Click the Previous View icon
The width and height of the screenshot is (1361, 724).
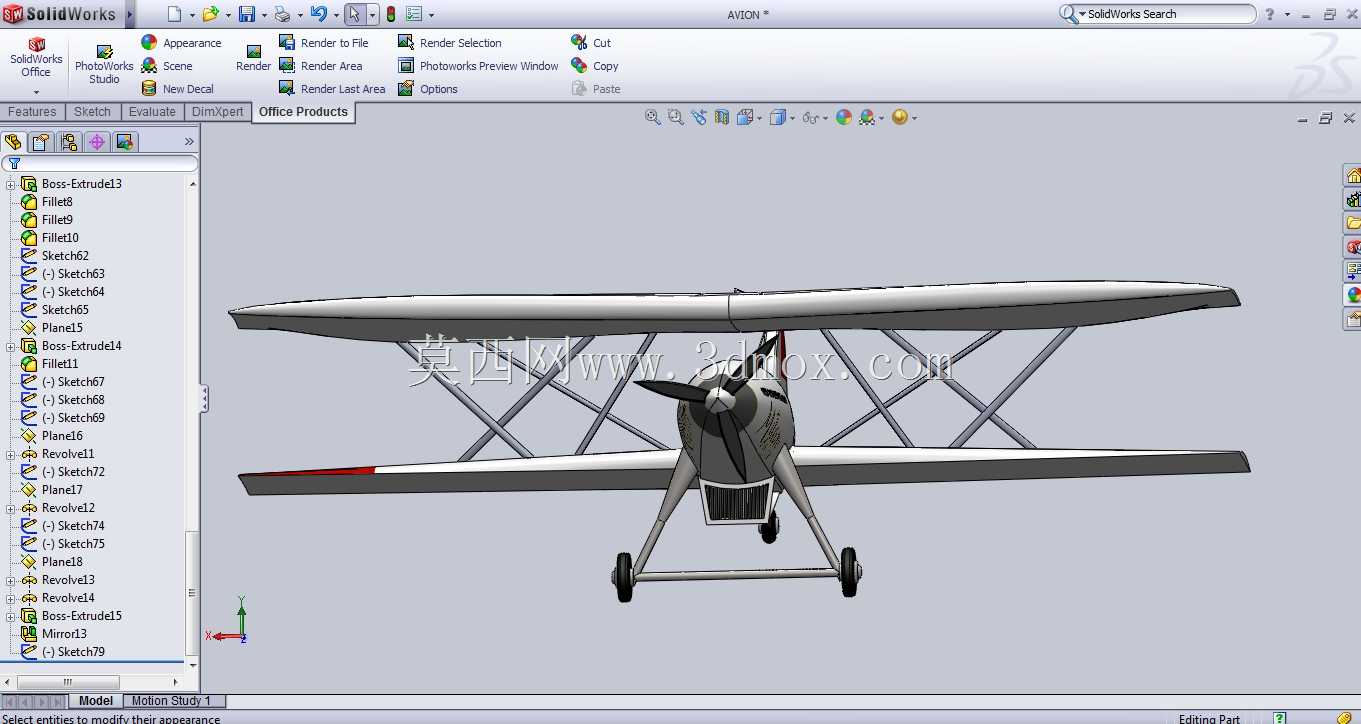click(698, 117)
